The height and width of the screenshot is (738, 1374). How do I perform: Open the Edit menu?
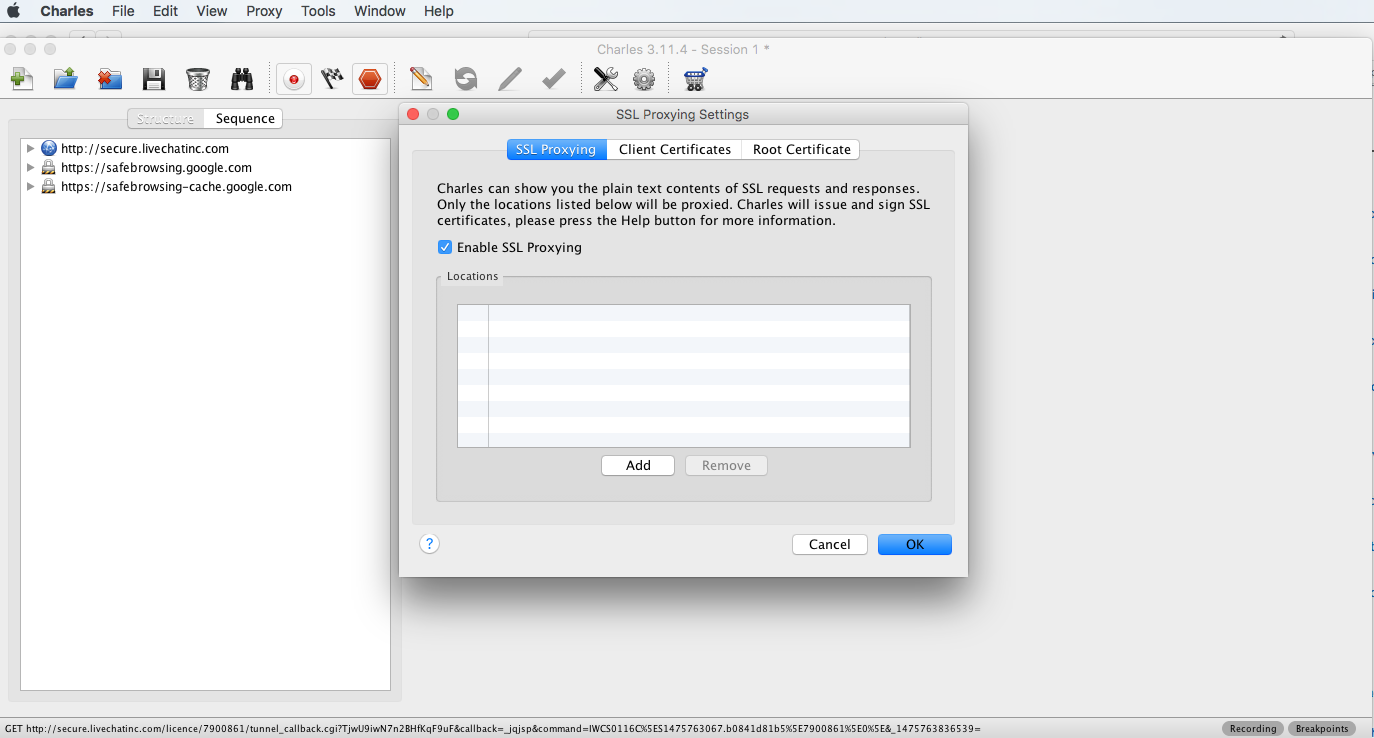tap(166, 11)
